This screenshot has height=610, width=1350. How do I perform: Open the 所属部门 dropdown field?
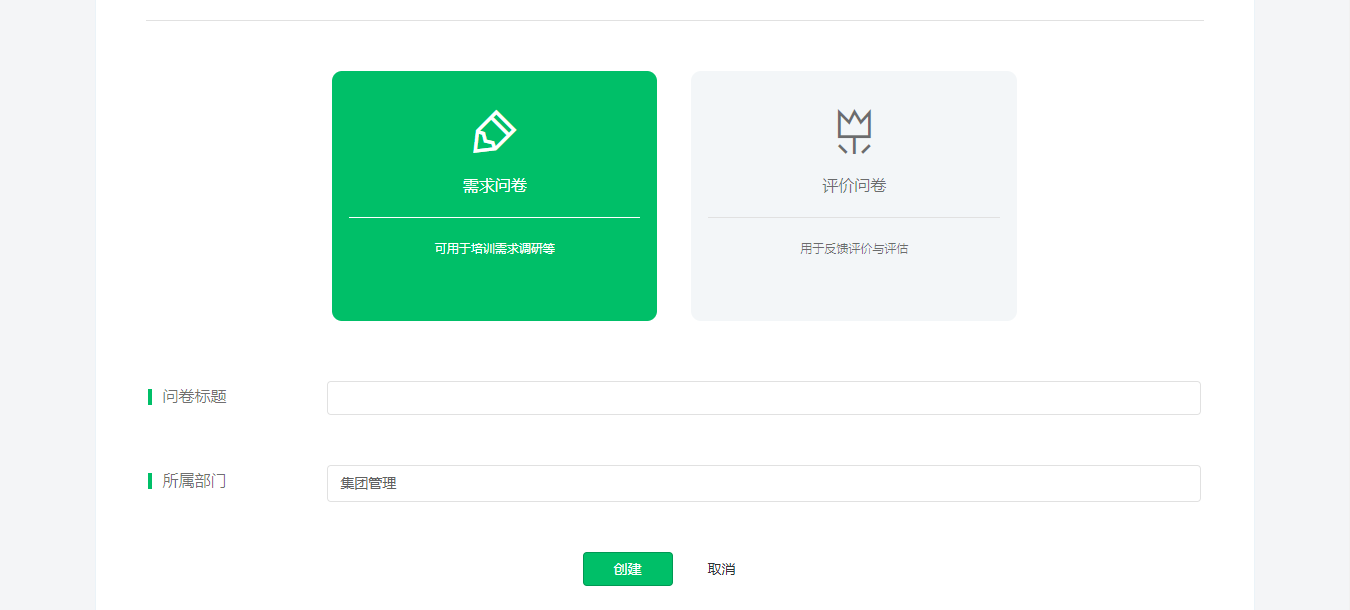(x=763, y=483)
